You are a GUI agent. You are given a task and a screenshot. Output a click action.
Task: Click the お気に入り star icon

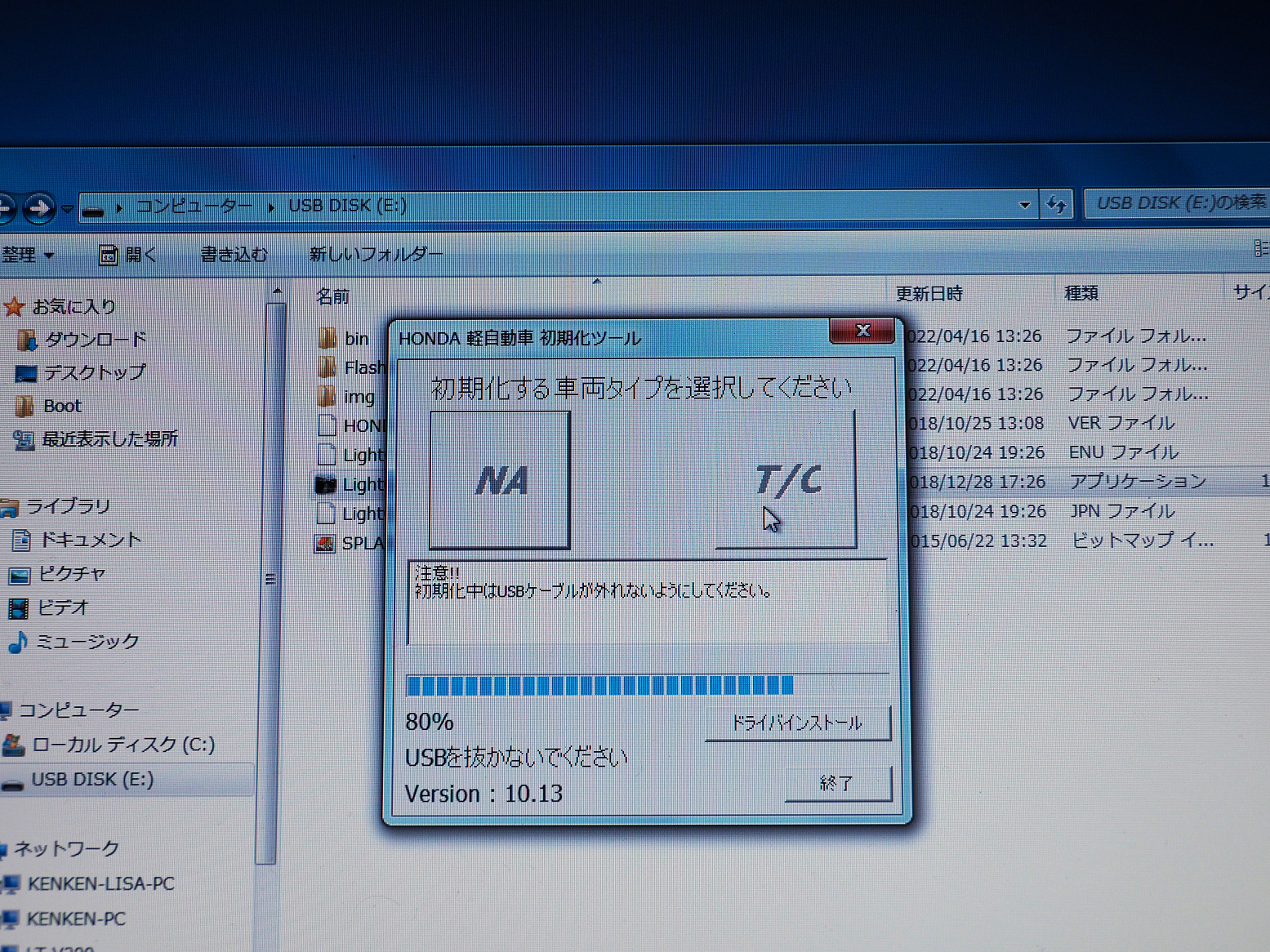point(14,307)
